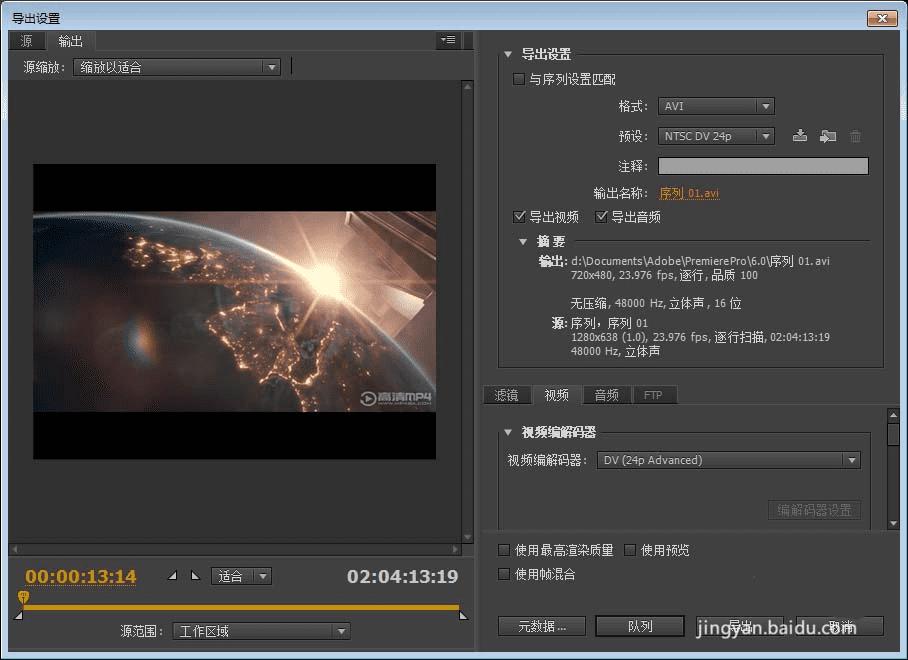Toggle the 使用最高渲染质量 checkbox

click(x=505, y=550)
